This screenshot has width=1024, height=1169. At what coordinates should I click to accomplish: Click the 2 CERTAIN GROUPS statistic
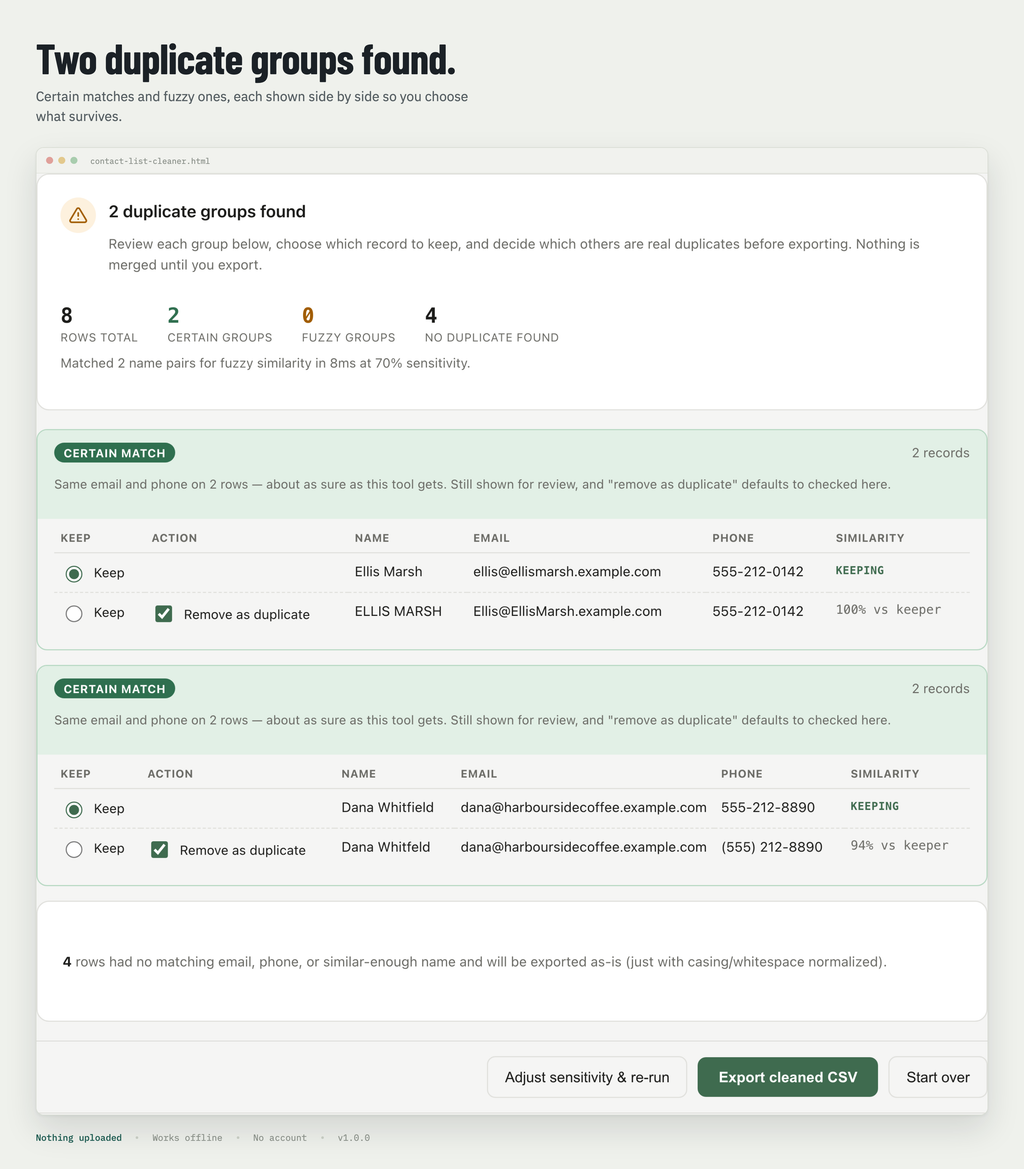pyautogui.click(x=220, y=324)
